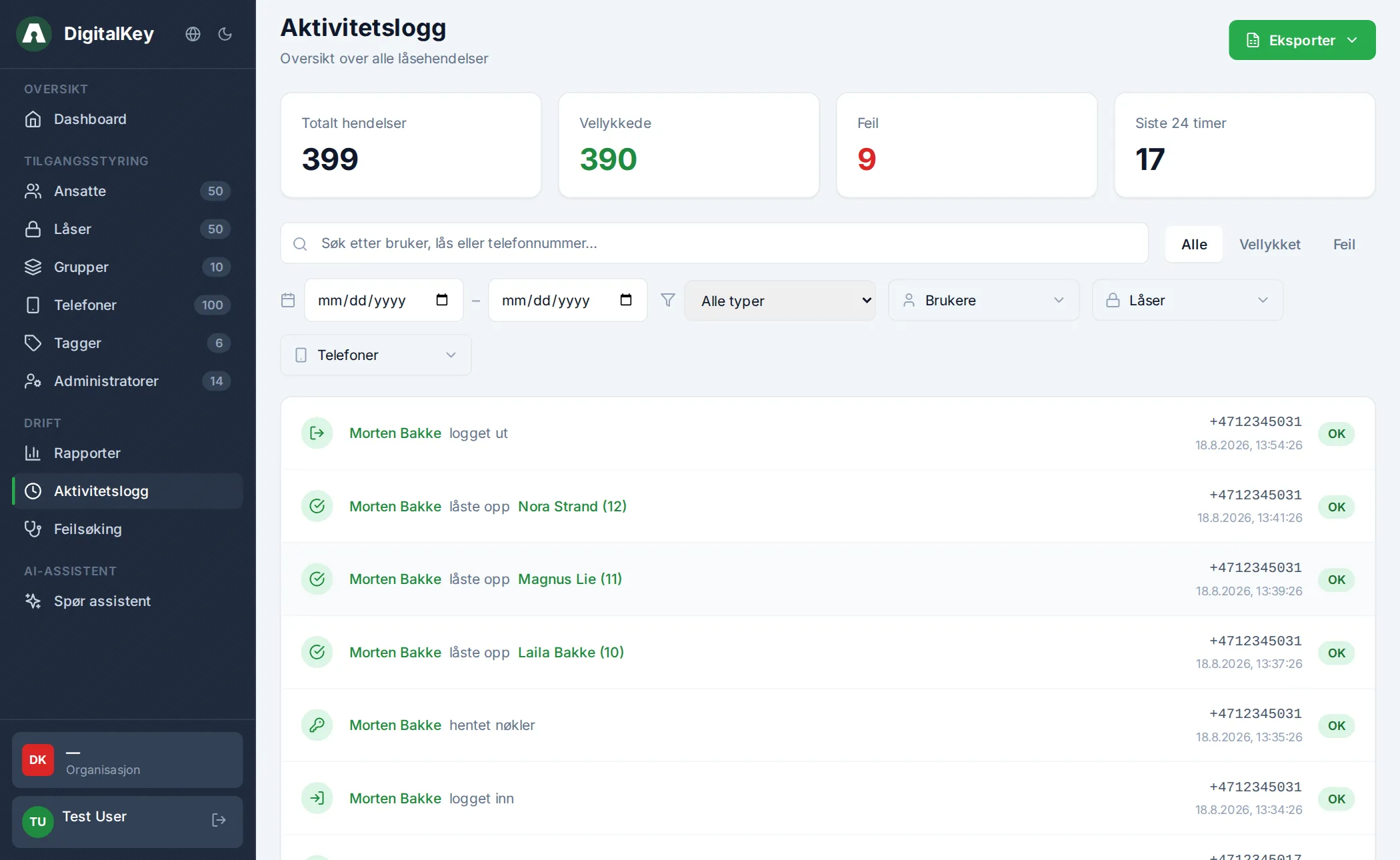Expand the Telefoner filter dropdown
This screenshot has width=1400, height=860.
[x=376, y=355]
